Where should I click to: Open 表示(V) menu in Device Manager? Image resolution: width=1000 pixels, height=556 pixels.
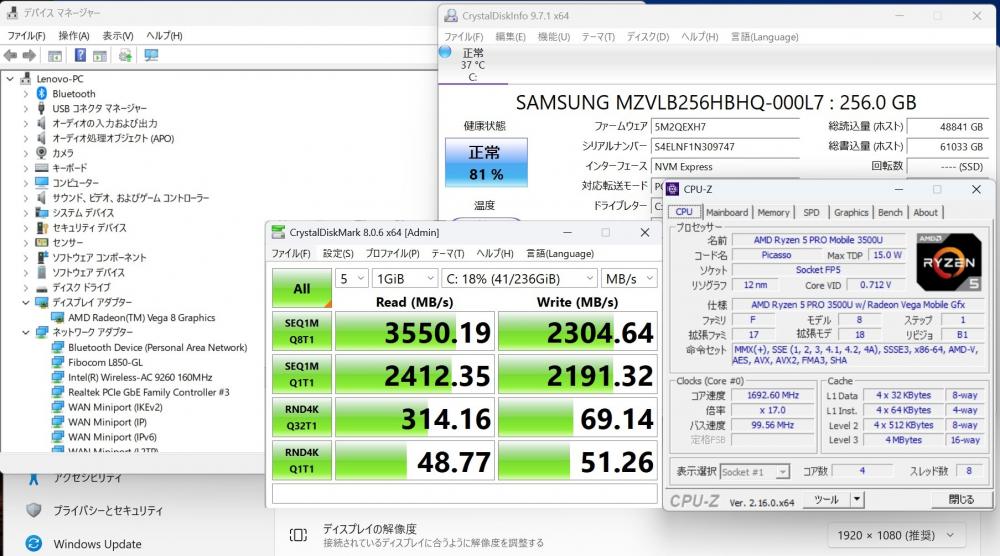pyautogui.click(x=118, y=36)
